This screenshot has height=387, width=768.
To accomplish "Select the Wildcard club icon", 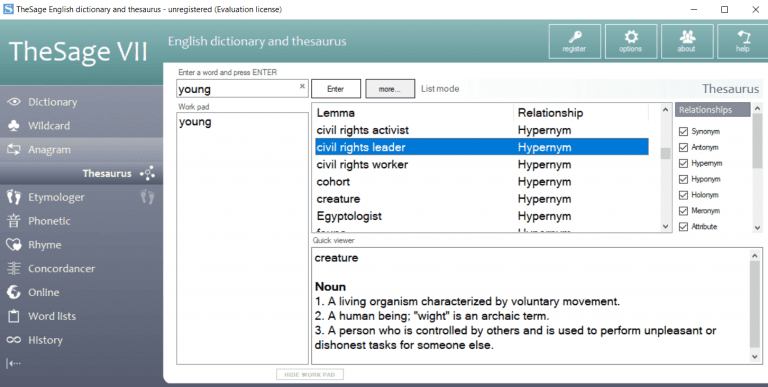I will click(14, 125).
